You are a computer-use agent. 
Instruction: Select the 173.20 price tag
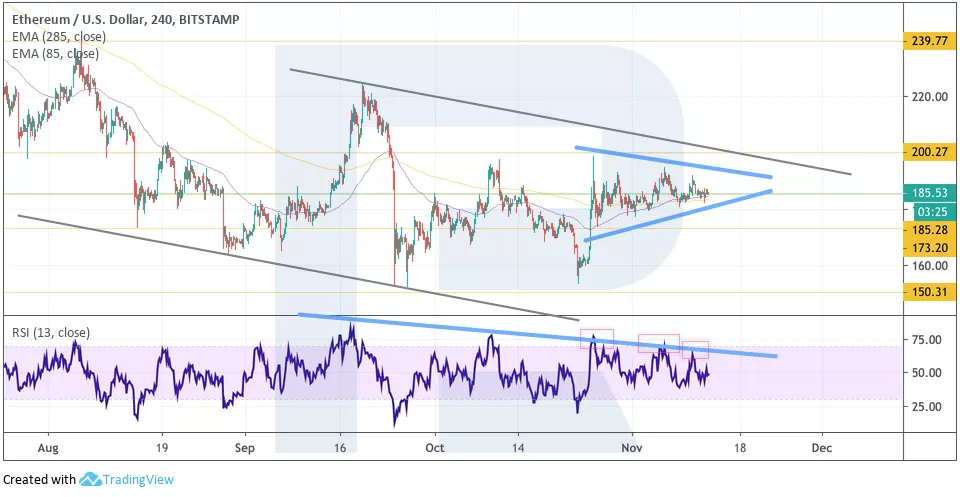pos(930,246)
